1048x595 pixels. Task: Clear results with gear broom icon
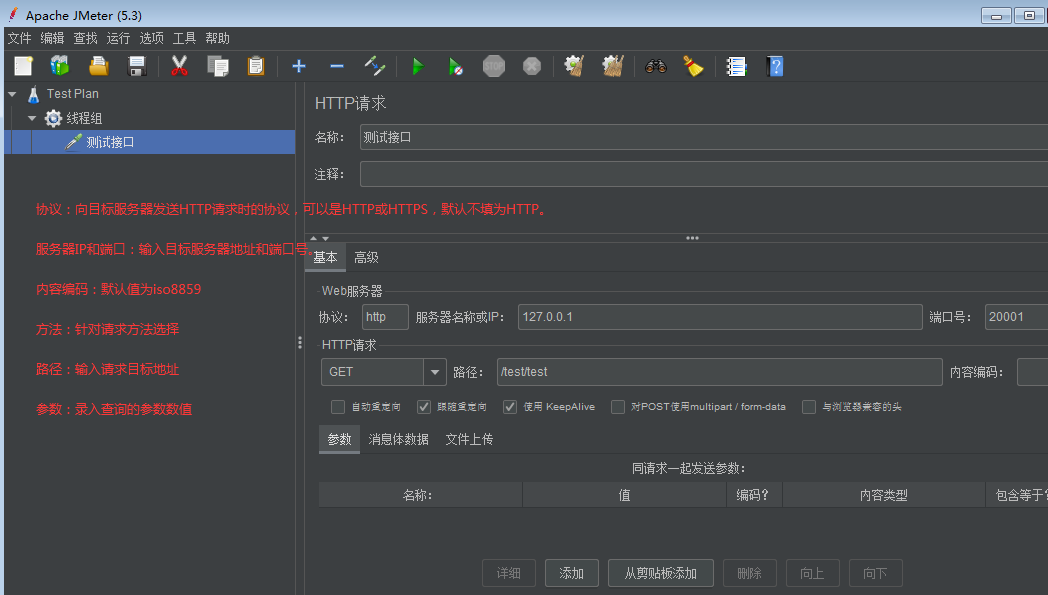coord(574,66)
